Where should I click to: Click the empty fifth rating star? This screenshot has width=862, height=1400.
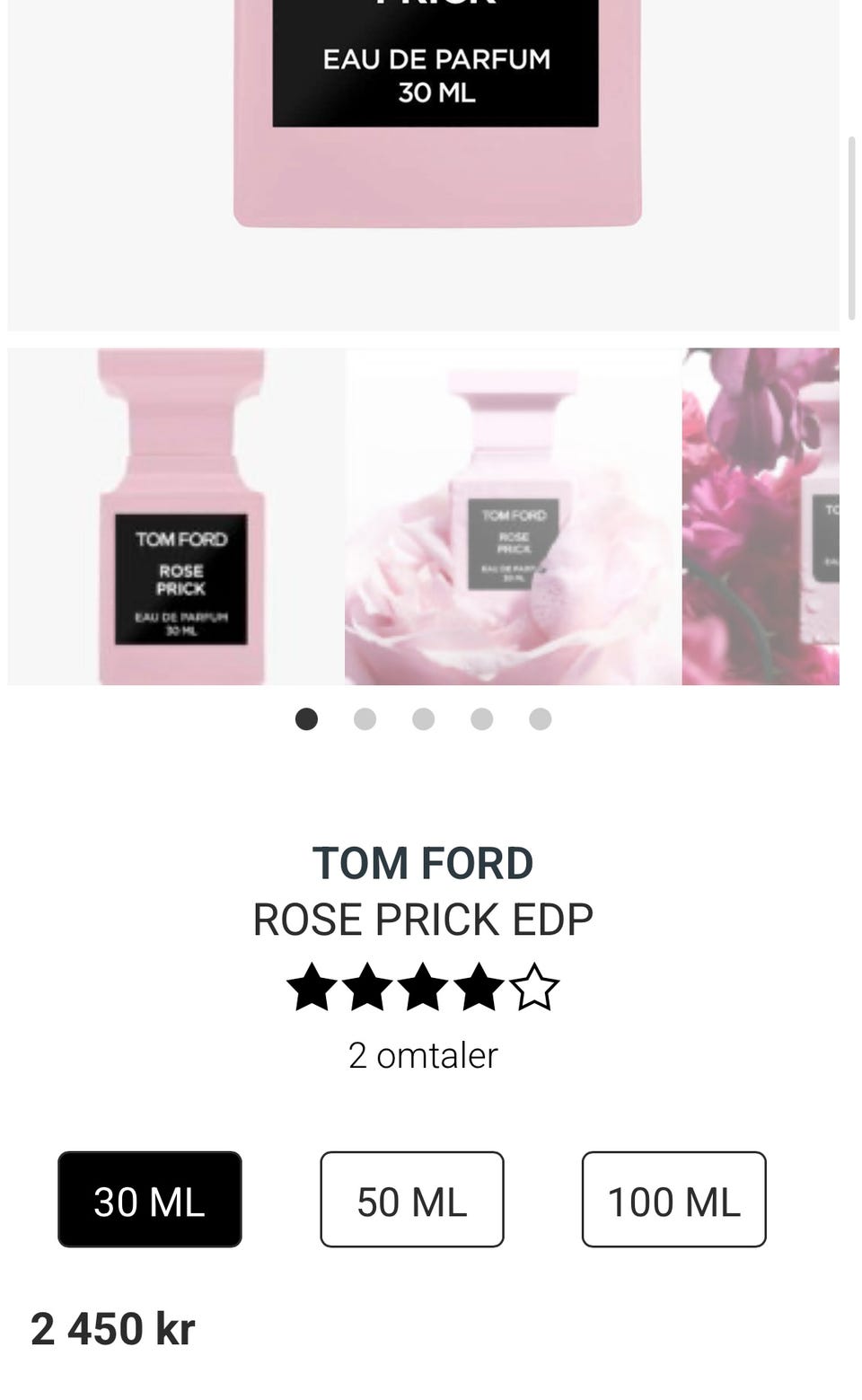tap(534, 987)
